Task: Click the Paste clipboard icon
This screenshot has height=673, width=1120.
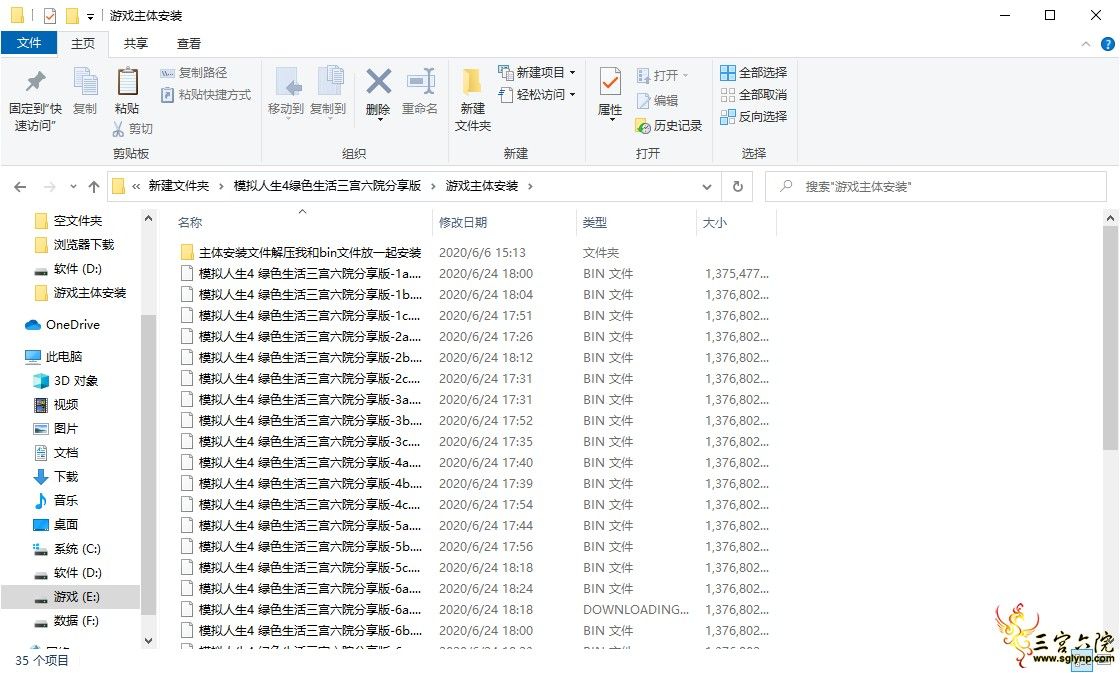Action: [127, 81]
